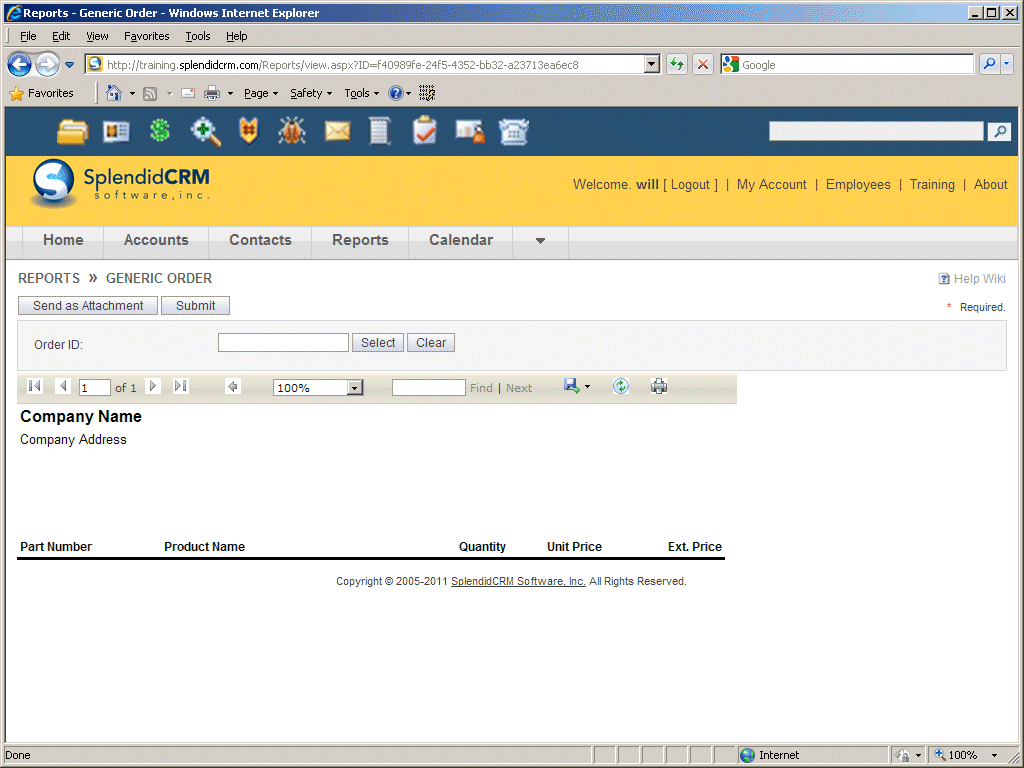Click the envelope email icon
The width and height of the screenshot is (1024, 768).
point(337,131)
